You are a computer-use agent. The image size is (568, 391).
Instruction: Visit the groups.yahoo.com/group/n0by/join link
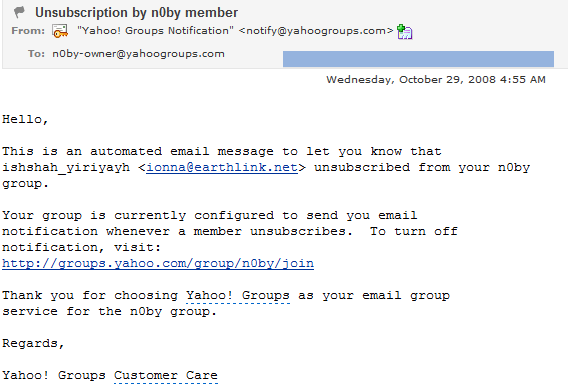click(x=158, y=263)
